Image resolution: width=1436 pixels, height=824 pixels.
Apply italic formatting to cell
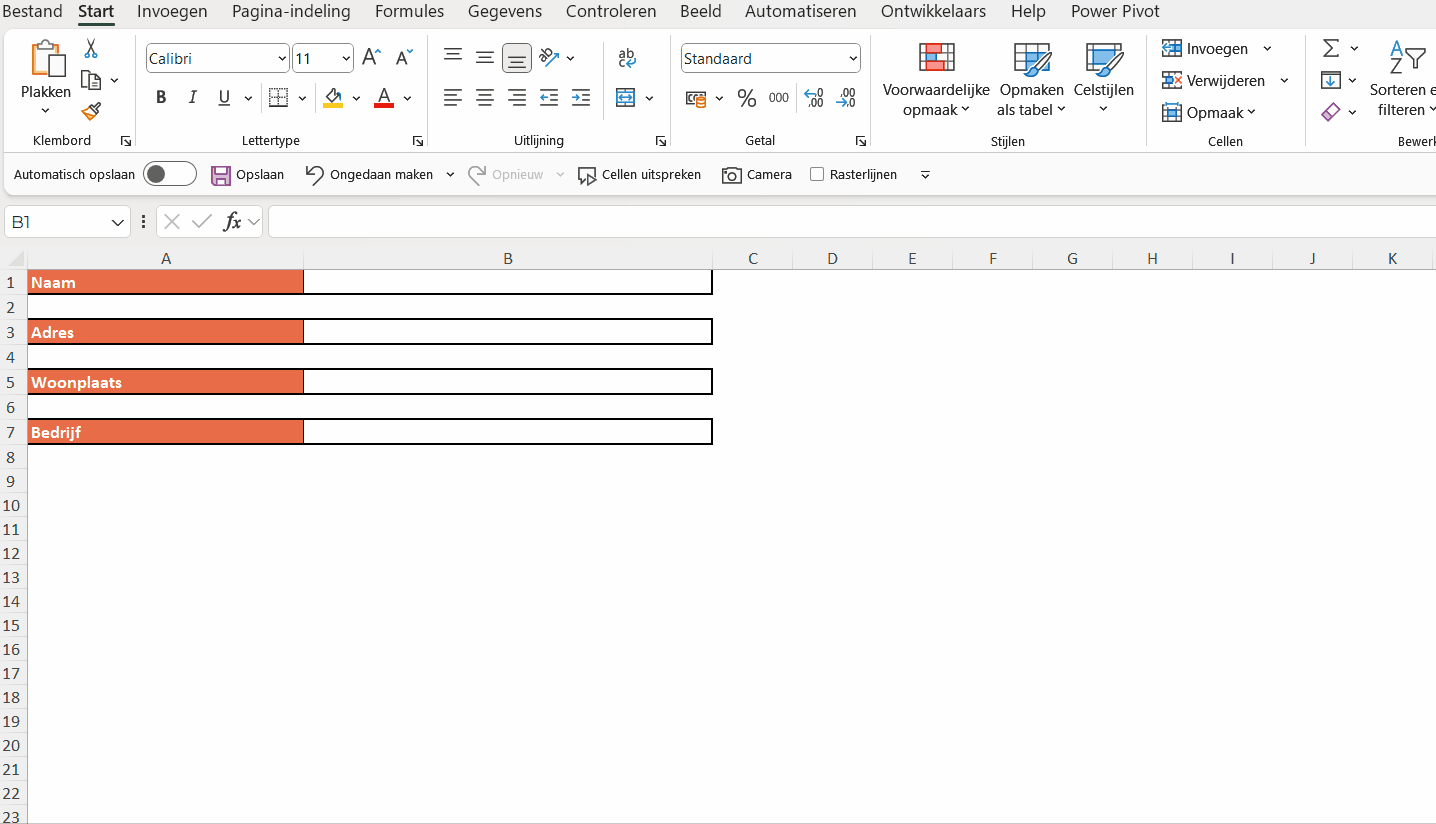point(193,97)
